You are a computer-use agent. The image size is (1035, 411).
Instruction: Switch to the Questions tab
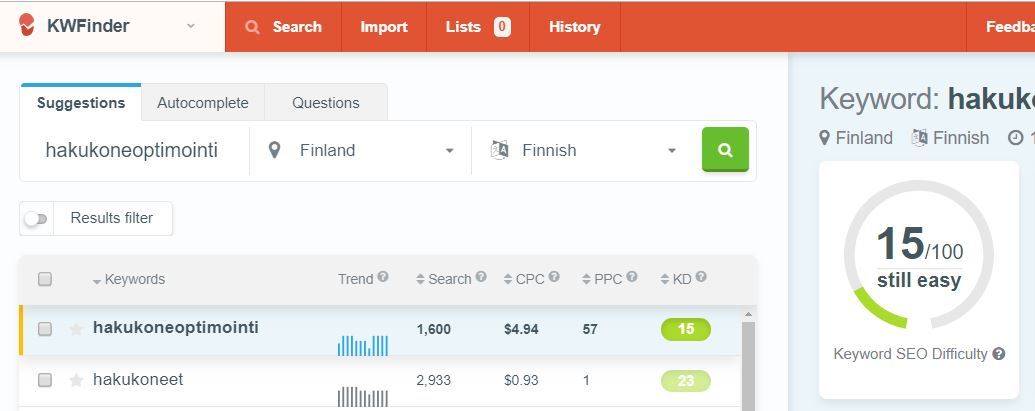325,103
